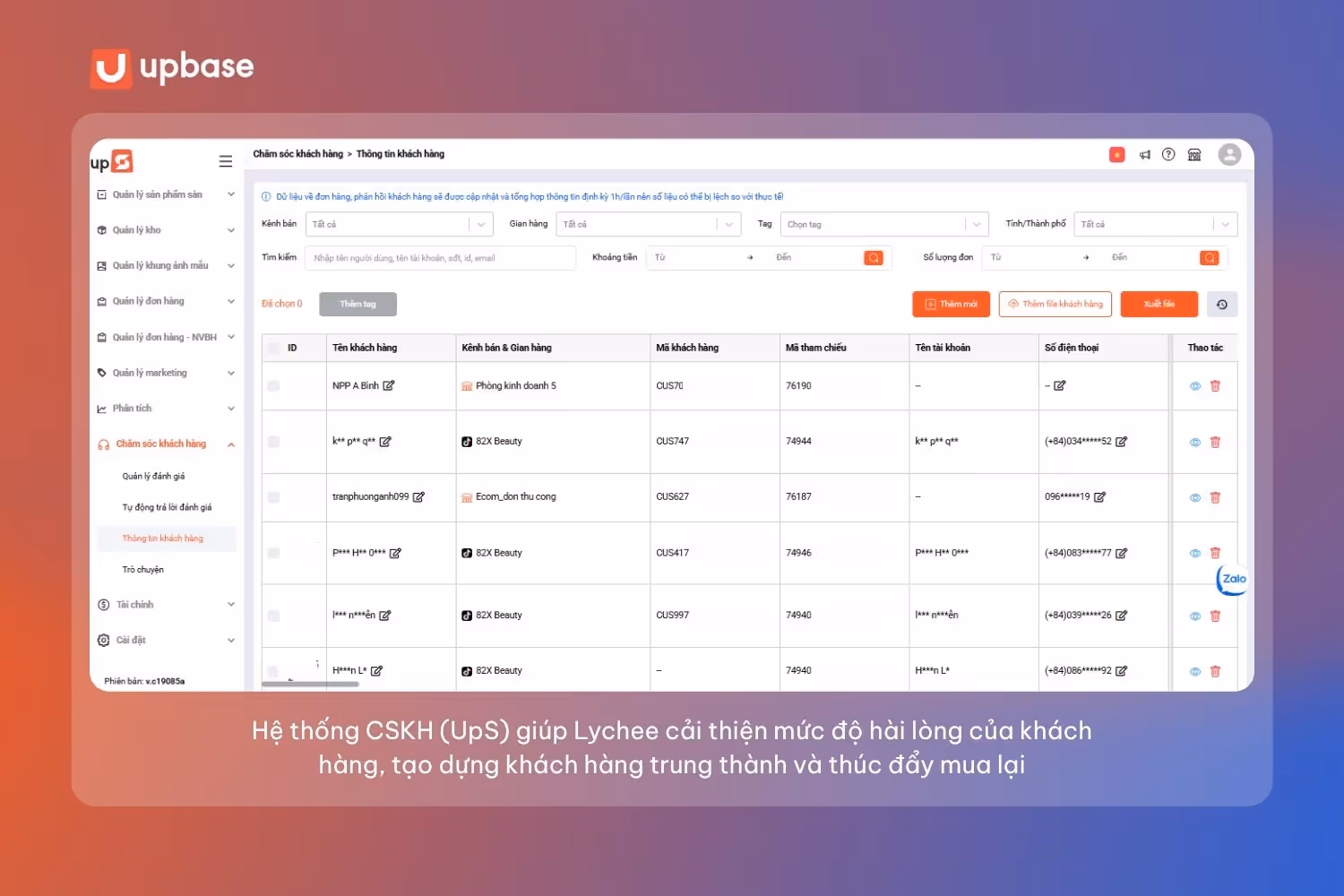Click the Thêm tag button

(x=358, y=305)
